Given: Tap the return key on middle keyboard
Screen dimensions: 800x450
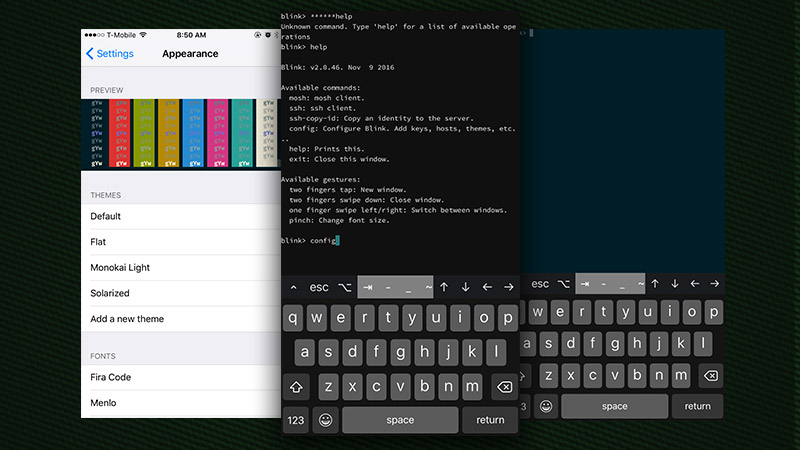Looking at the screenshot, I should pos(490,420).
